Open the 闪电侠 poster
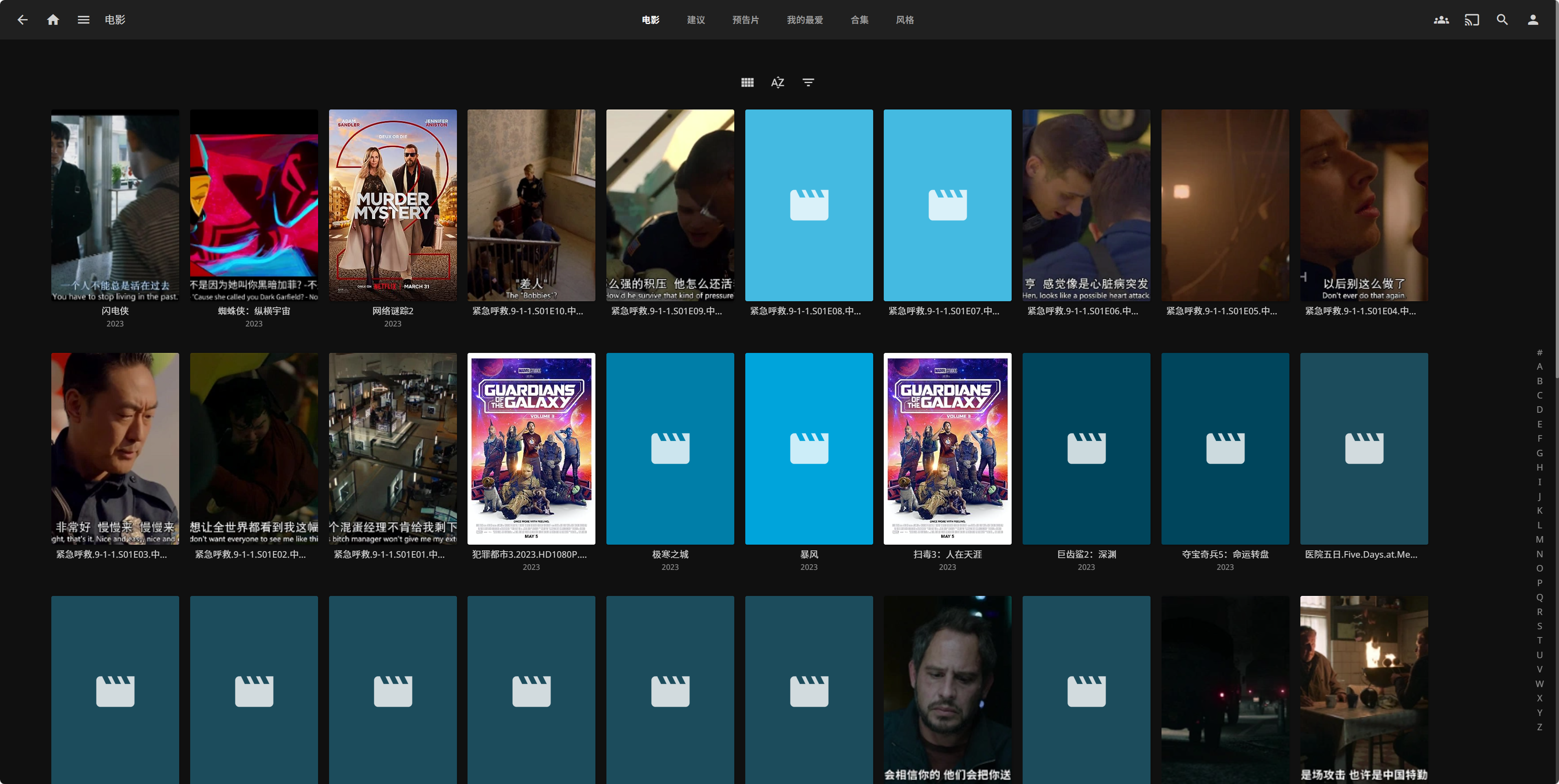 115,205
